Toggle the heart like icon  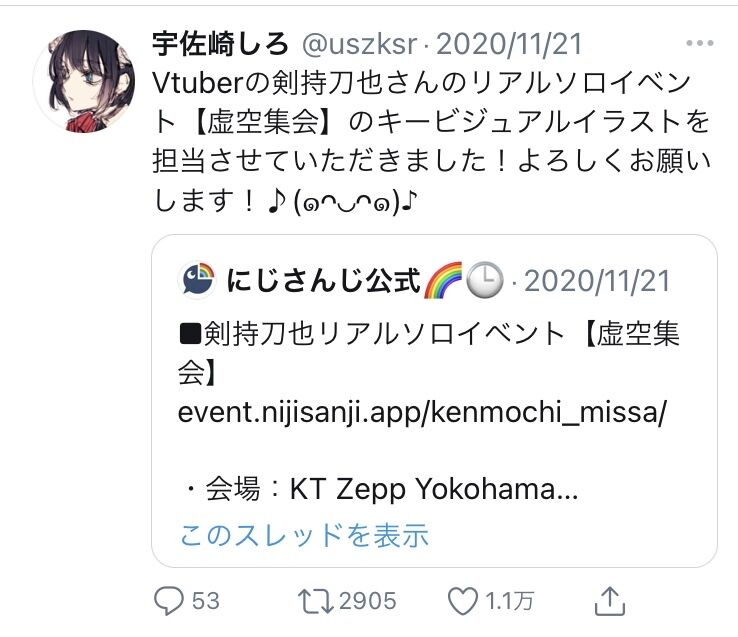point(463,601)
